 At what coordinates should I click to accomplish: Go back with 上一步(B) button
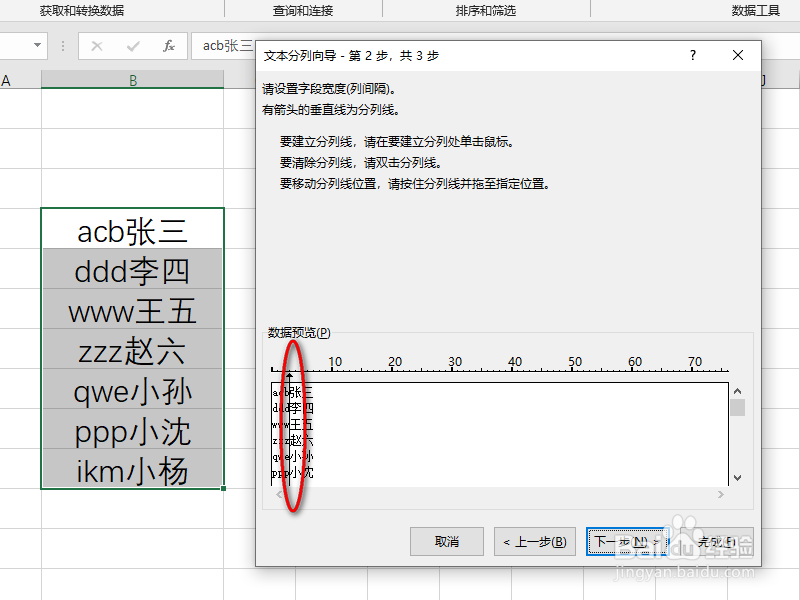535,541
